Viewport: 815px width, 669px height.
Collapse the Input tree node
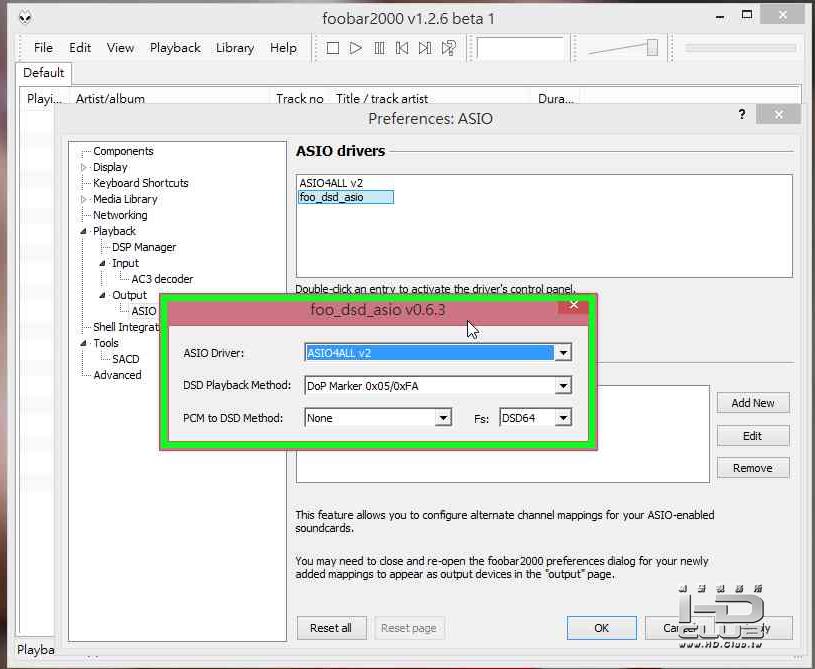tap(102, 264)
